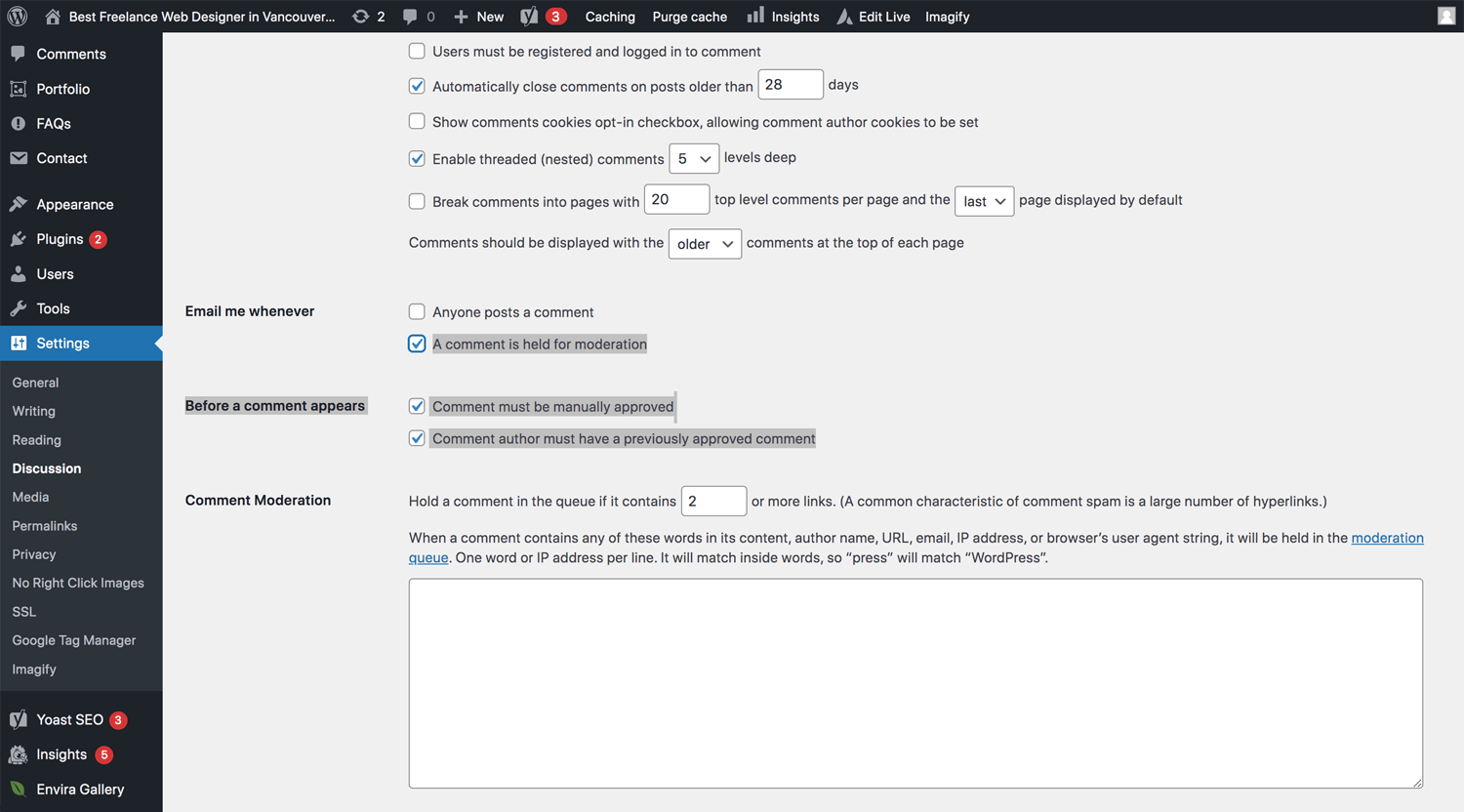Screen dimensions: 1464x812
Task: Click the Yoast SEO badge showing 3
Action: tap(118, 720)
